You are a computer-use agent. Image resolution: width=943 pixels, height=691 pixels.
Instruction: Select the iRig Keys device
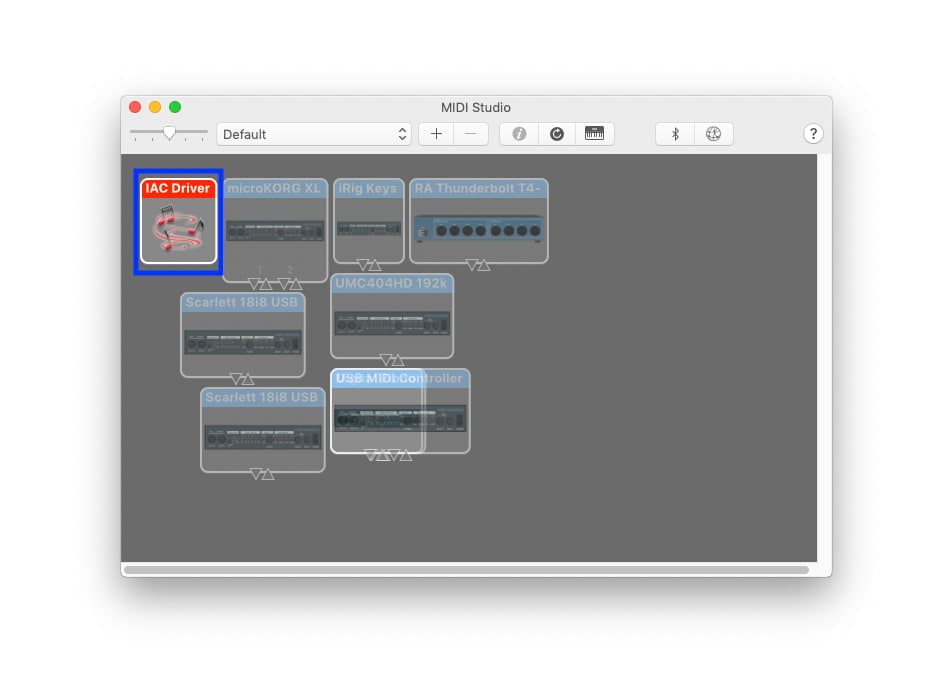click(x=368, y=218)
